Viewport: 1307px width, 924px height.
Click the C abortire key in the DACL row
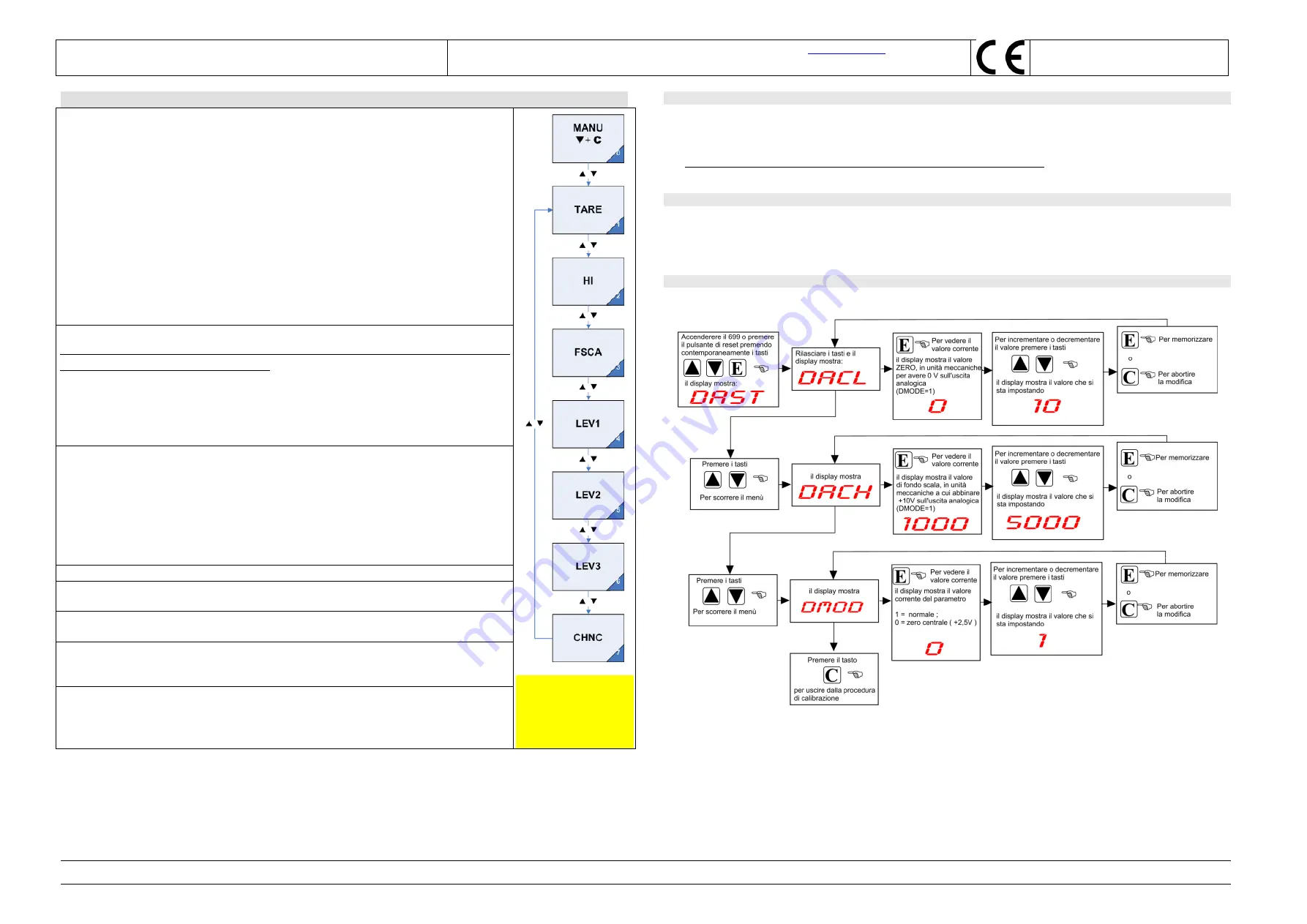click(x=1130, y=377)
